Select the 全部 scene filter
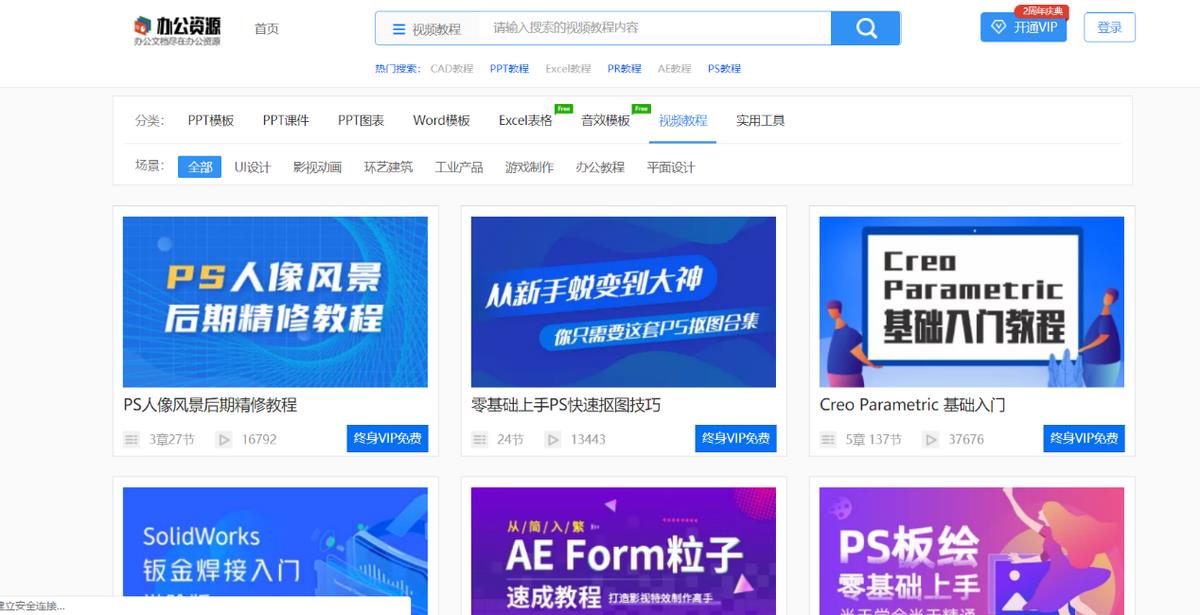This screenshot has width=1200, height=615. pyautogui.click(x=200, y=167)
